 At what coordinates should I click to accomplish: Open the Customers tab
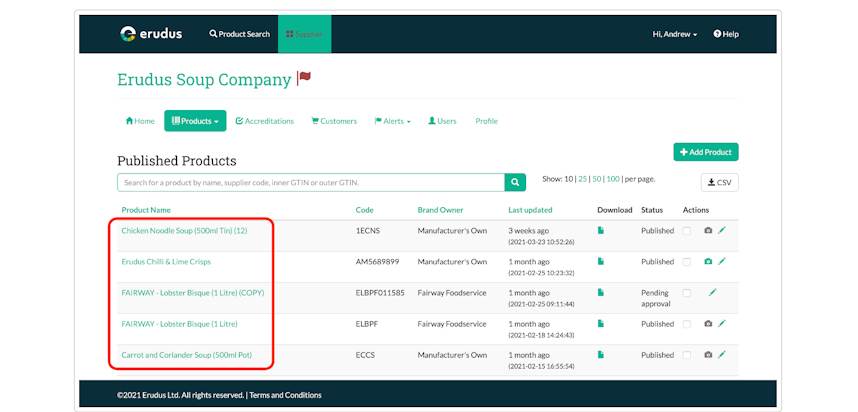(x=334, y=121)
